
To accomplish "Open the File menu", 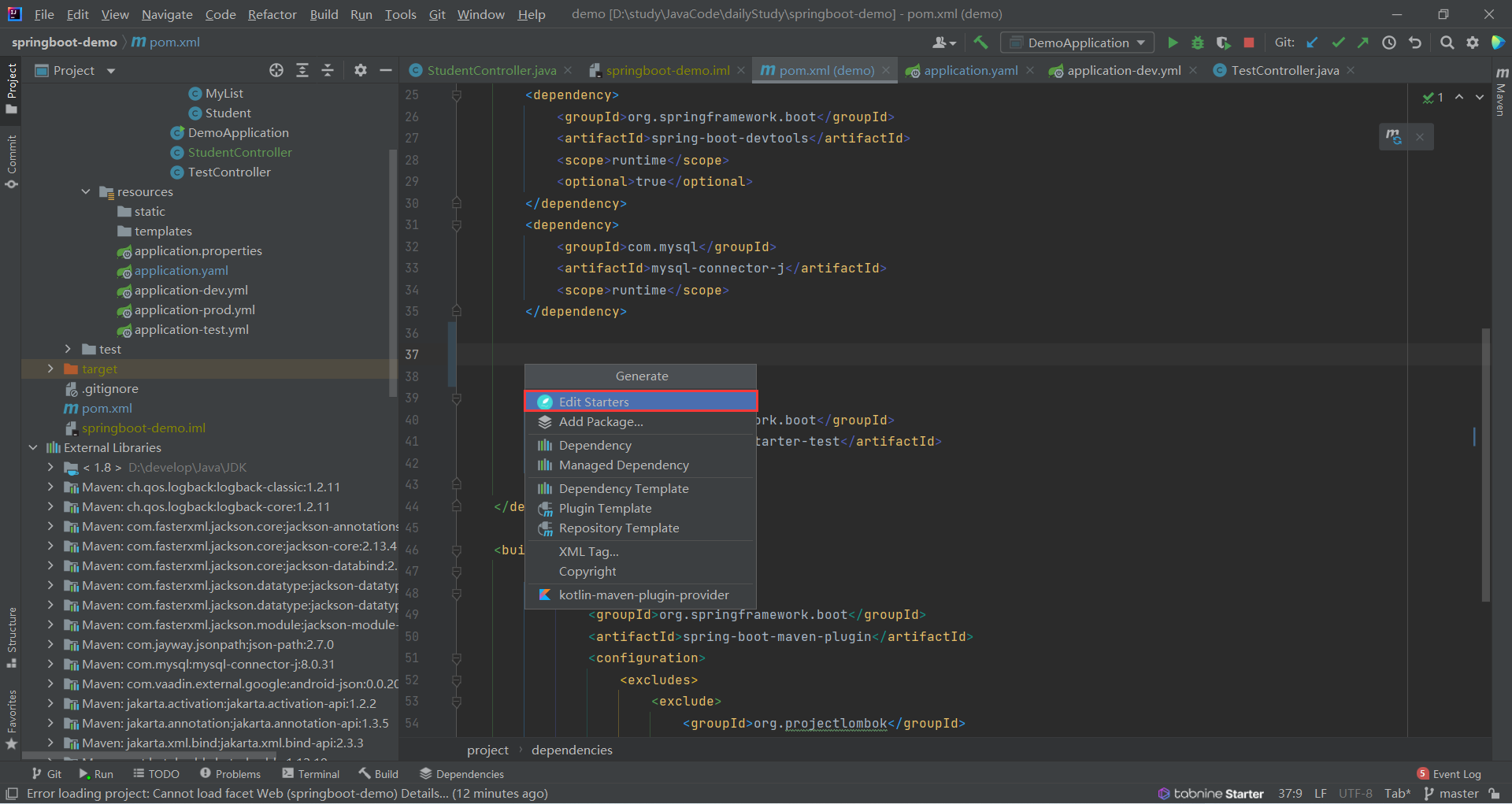I will [44, 14].
